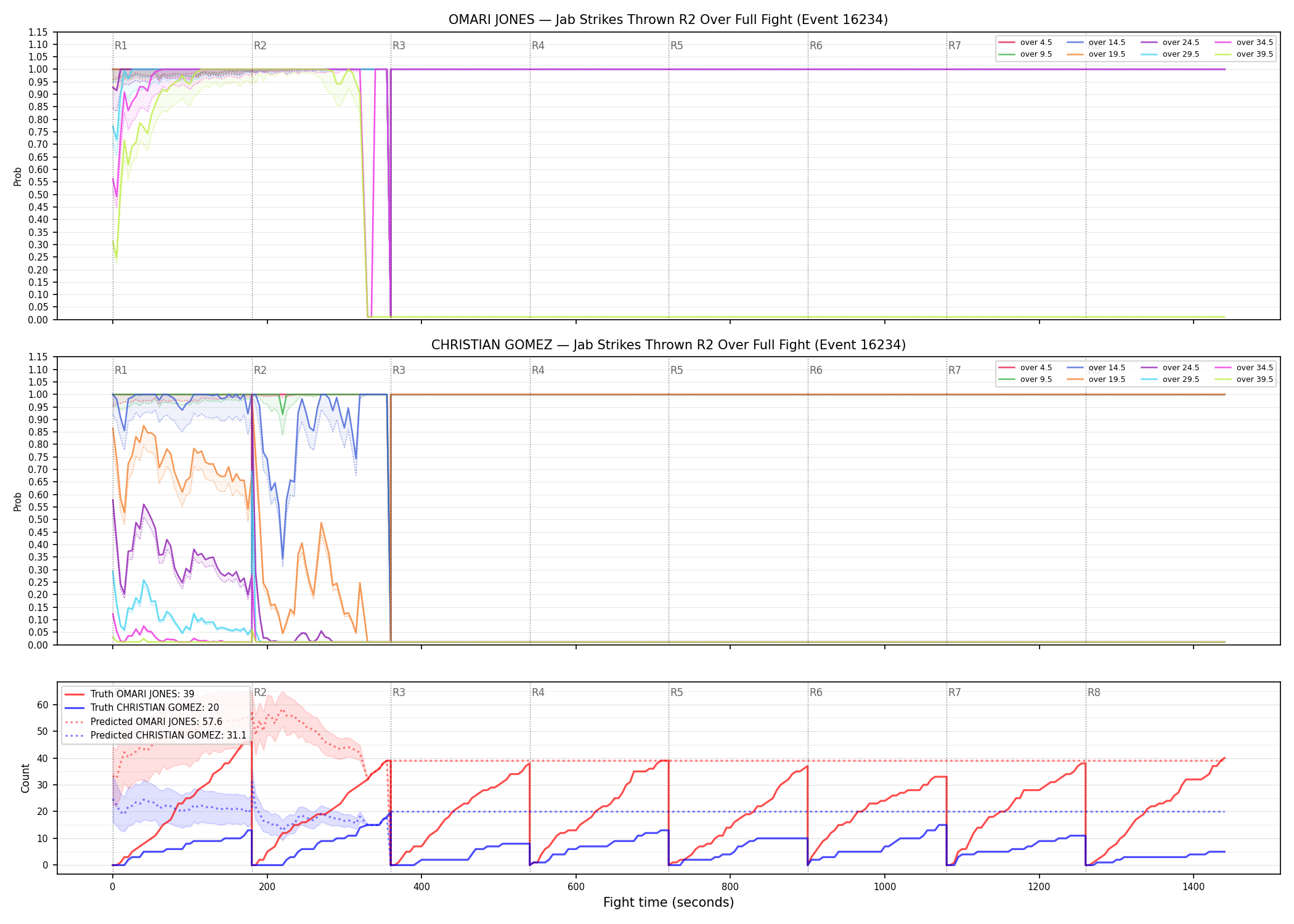
Task: Click the 'over 39.5' legend entry in top chart
Action: tap(1243, 54)
